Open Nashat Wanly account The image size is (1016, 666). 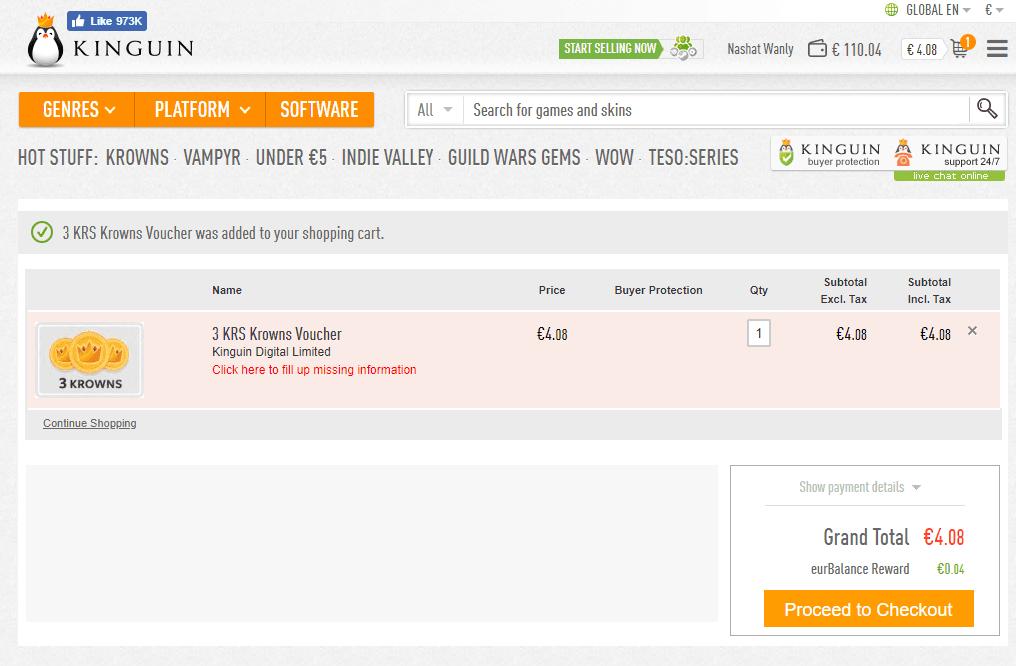[760, 49]
